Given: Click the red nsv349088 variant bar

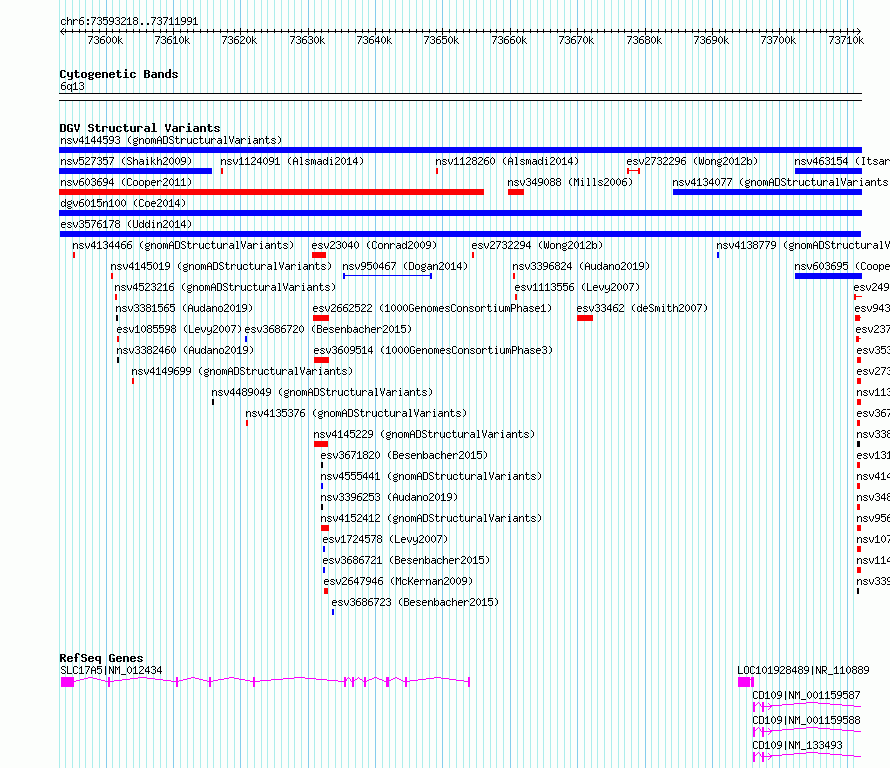Looking at the screenshot, I should pos(515,192).
